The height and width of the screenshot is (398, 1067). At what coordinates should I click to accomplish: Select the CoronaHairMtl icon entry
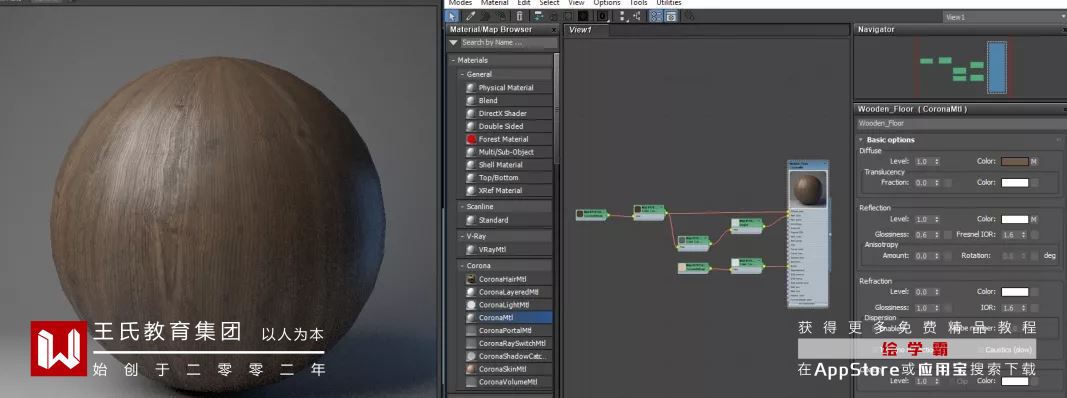click(x=471, y=280)
